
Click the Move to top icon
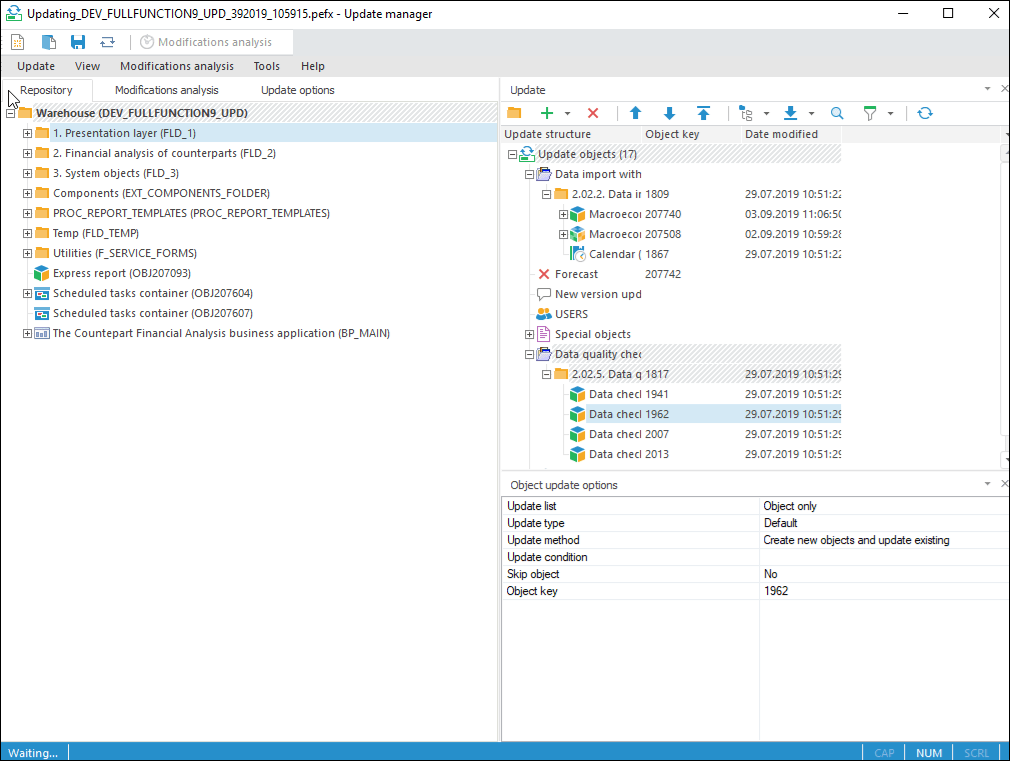click(703, 114)
